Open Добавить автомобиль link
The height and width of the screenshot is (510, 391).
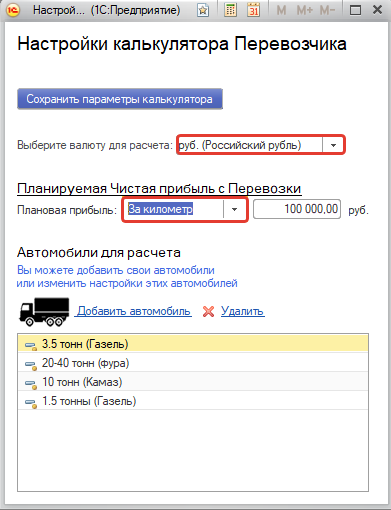pos(133,311)
